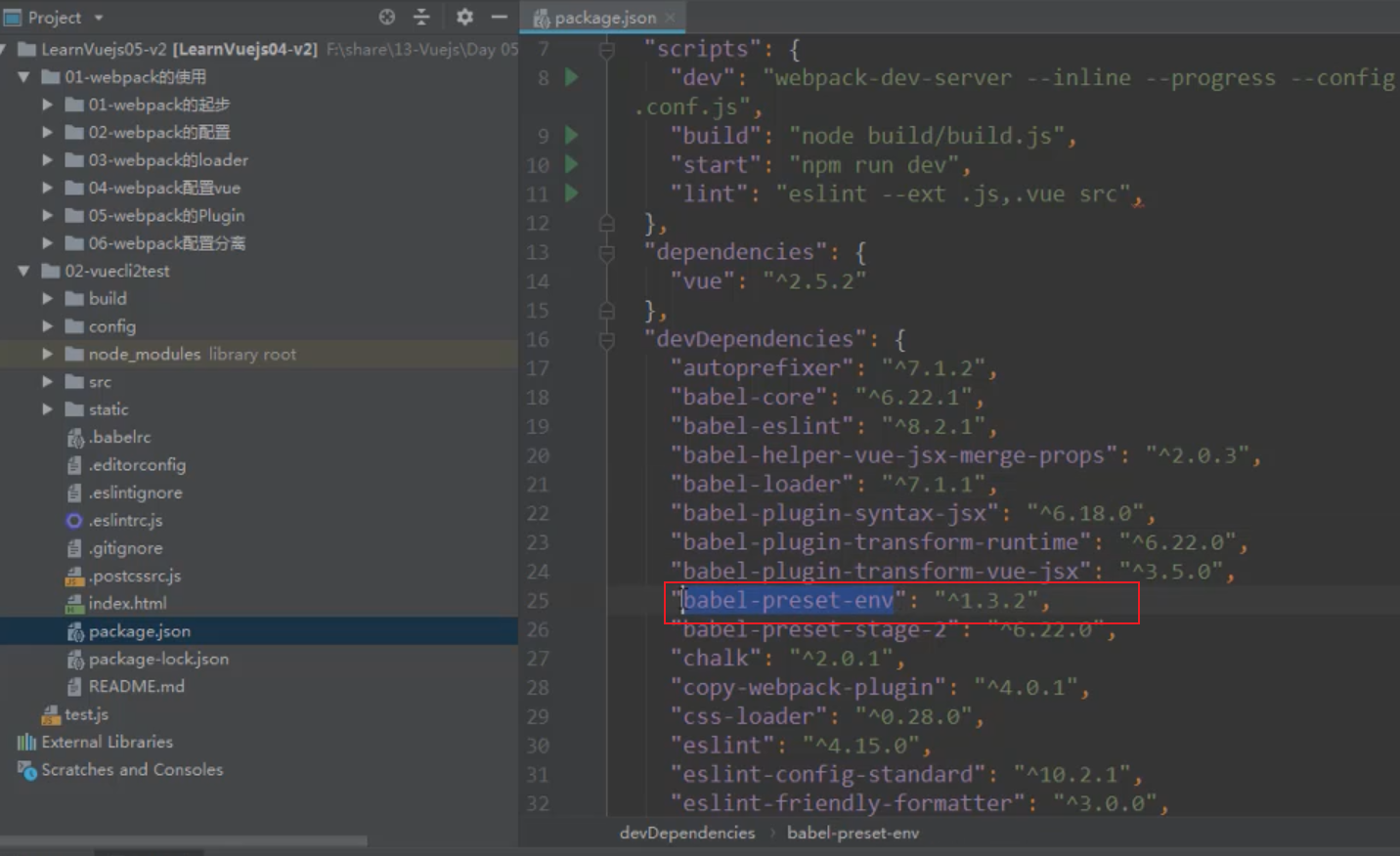
Task: Click the "chalk" entry on line 27
Action: (x=716, y=659)
